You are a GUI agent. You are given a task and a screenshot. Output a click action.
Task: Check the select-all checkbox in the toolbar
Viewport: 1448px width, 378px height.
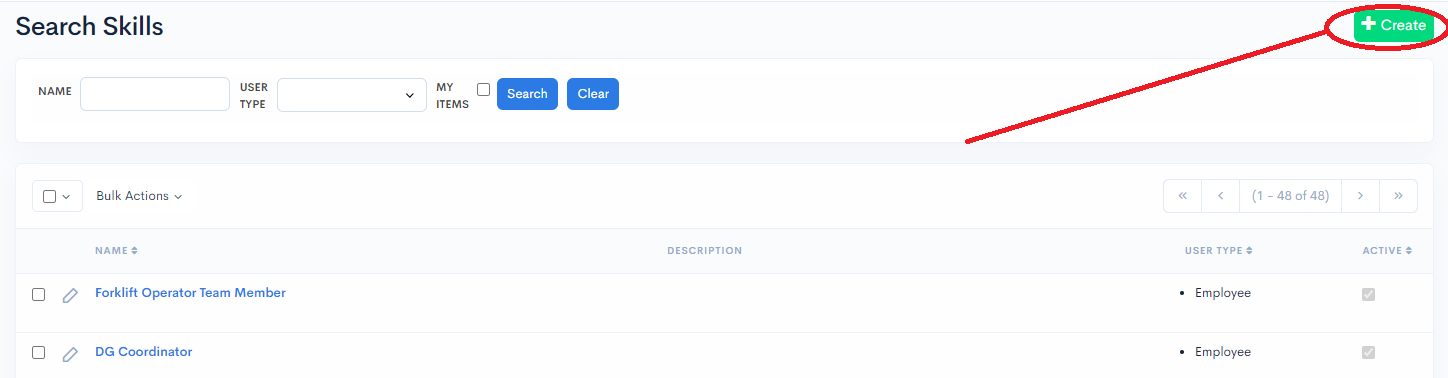[x=49, y=197]
